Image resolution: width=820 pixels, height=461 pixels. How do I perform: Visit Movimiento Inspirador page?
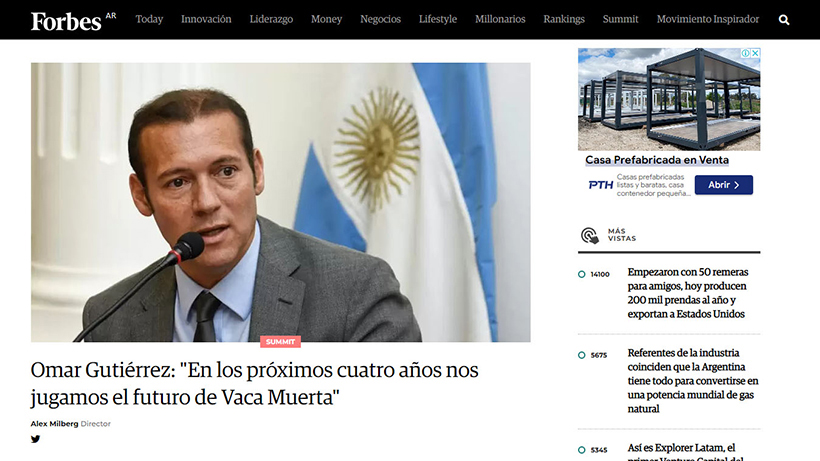[x=708, y=19]
